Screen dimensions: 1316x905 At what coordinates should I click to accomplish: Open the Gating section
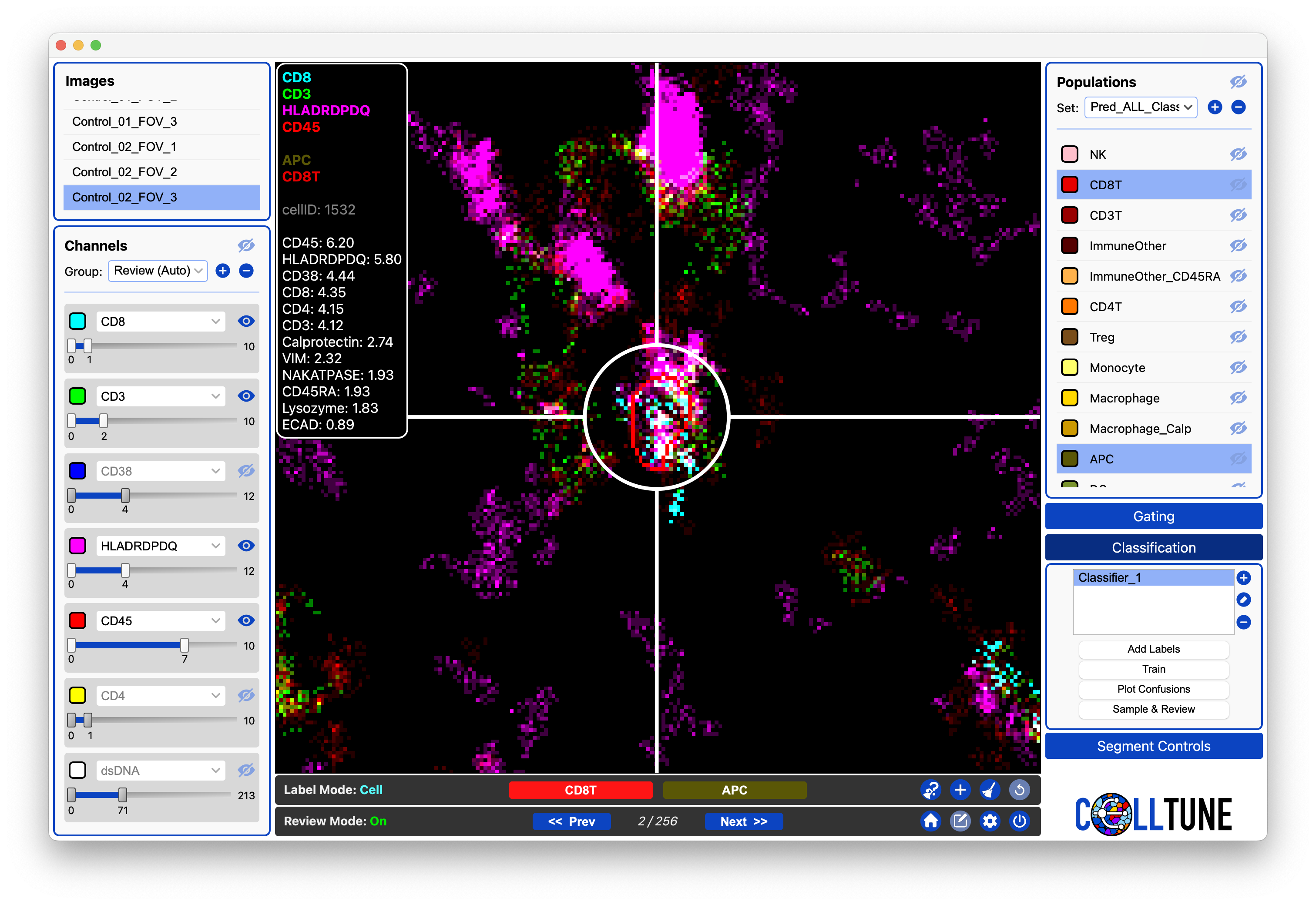(1153, 516)
